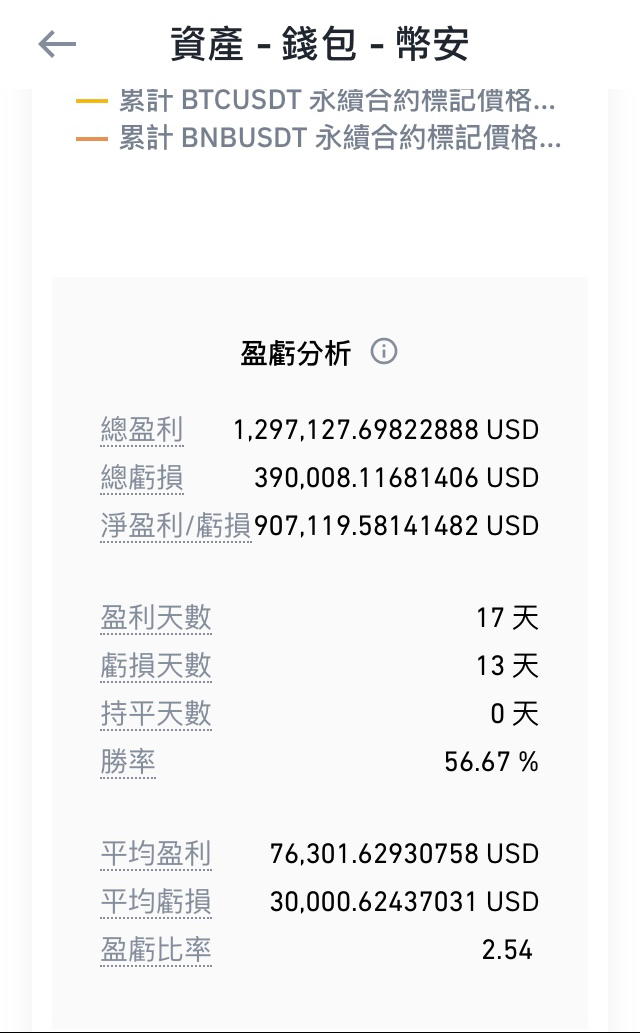Tap the 資產 - 錢包 - 幣安 page title
This screenshot has height=1033, width=640.
tap(320, 44)
